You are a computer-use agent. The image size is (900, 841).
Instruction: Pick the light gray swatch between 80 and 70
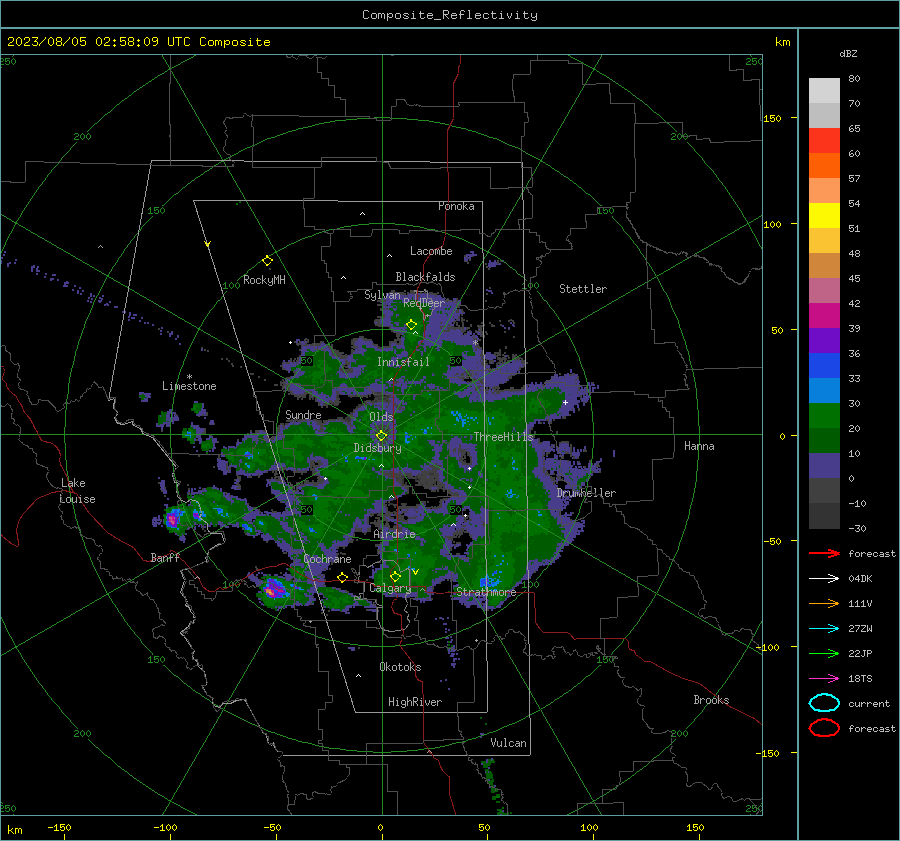click(x=824, y=91)
